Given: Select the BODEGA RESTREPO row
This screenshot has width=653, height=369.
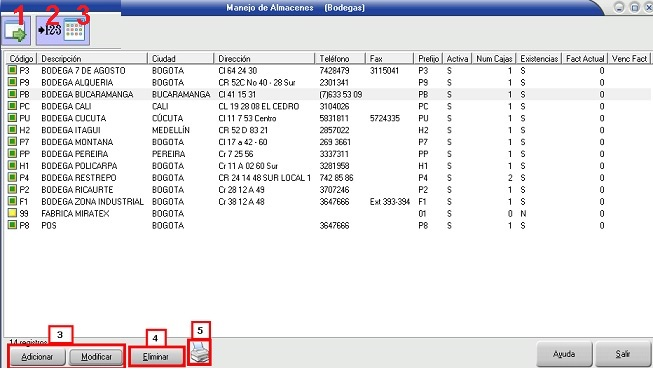Looking at the screenshot, I should (x=328, y=178).
